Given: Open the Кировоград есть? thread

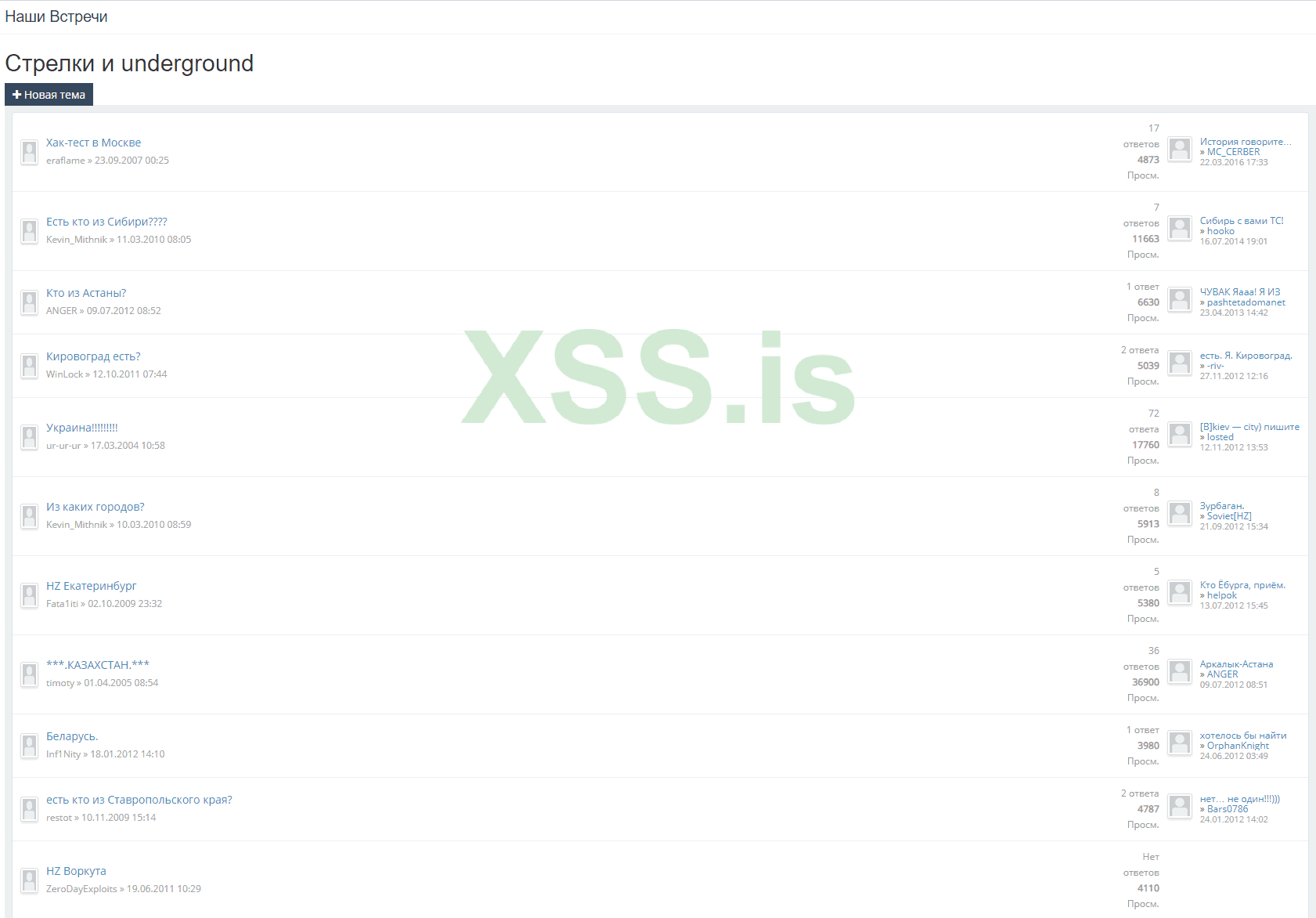Looking at the screenshot, I should pos(93,356).
